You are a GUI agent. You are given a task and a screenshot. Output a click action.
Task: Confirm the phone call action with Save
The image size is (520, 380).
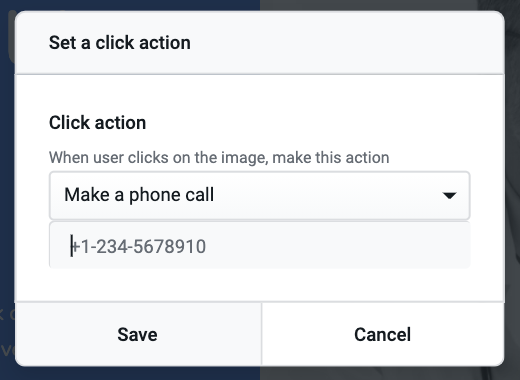pyautogui.click(x=138, y=334)
